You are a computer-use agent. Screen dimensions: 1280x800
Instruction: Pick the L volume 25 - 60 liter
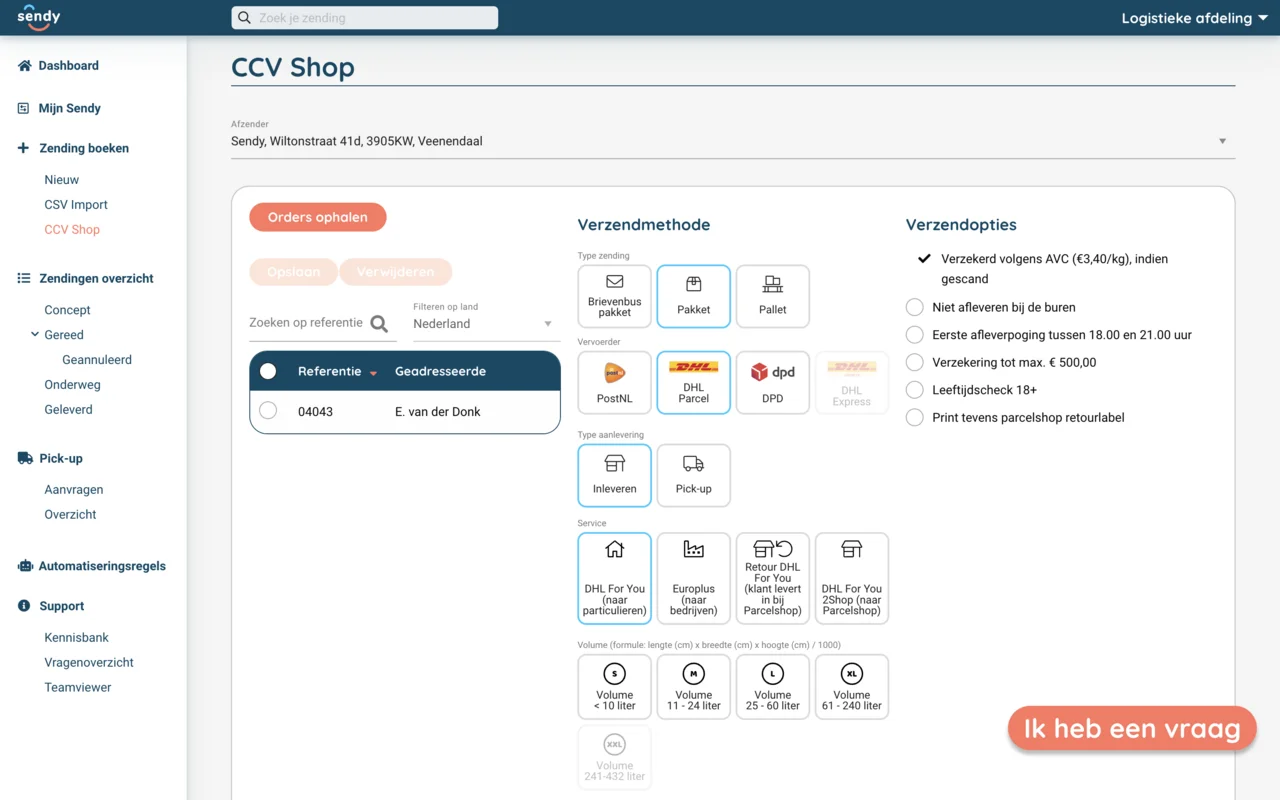coord(773,687)
